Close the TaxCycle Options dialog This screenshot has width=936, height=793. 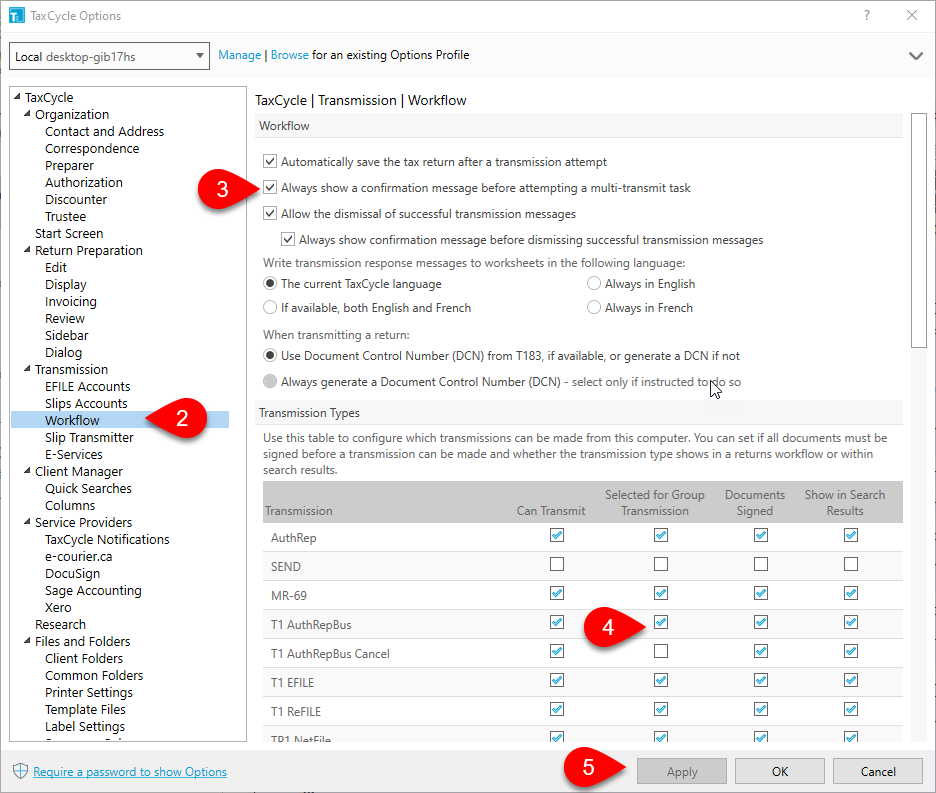(x=912, y=16)
